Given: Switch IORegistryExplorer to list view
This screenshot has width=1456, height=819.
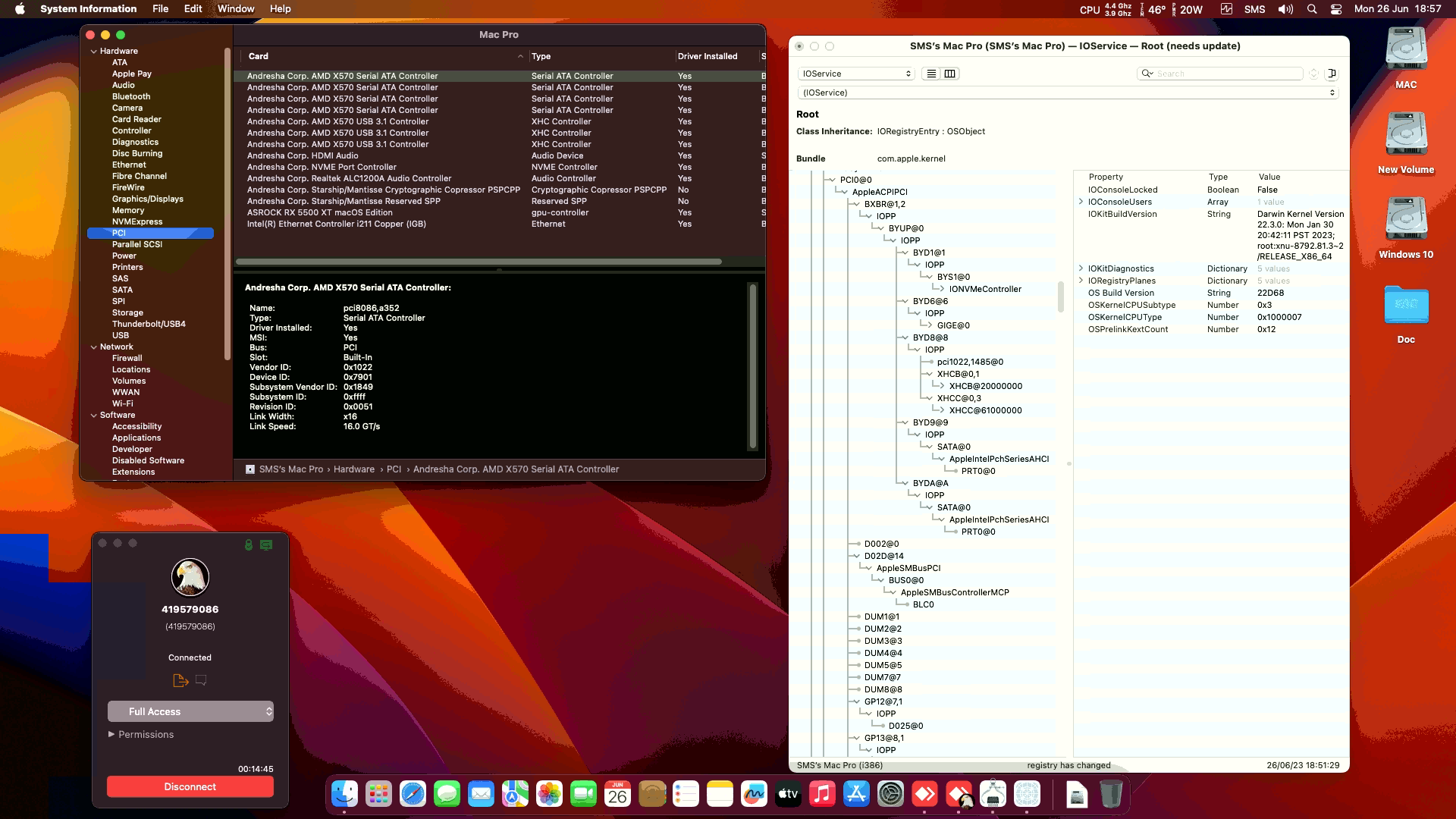Looking at the screenshot, I should [931, 74].
